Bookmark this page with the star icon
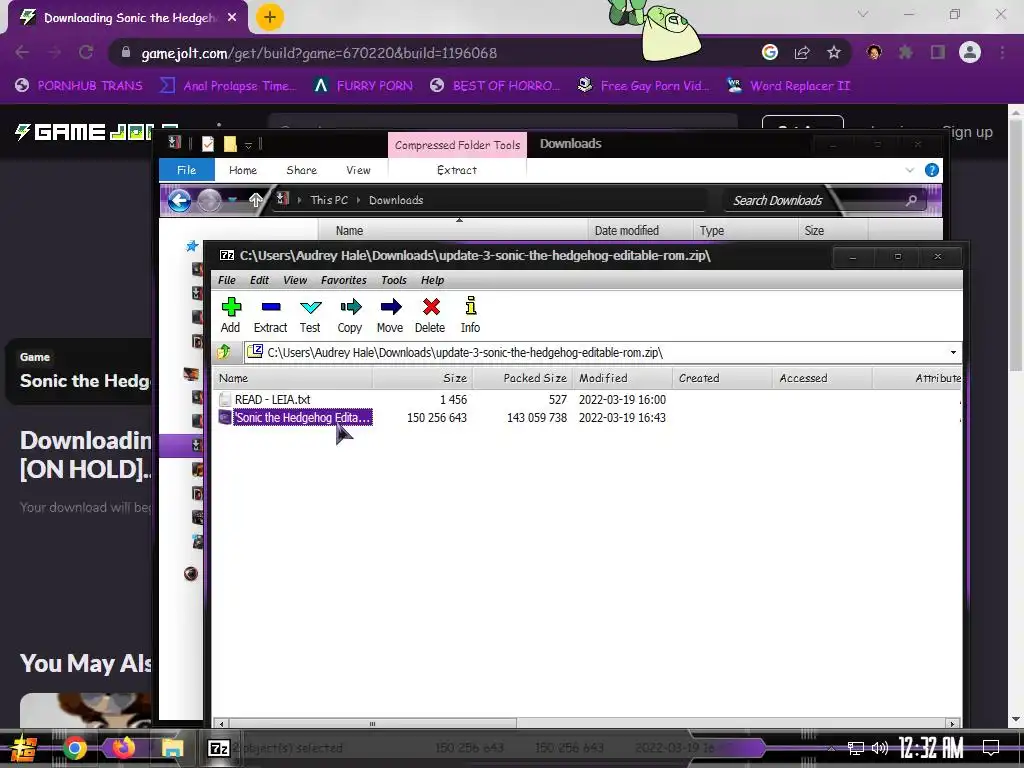The height and width of the screenshot is (768, 1024). (x=834, y=52)
